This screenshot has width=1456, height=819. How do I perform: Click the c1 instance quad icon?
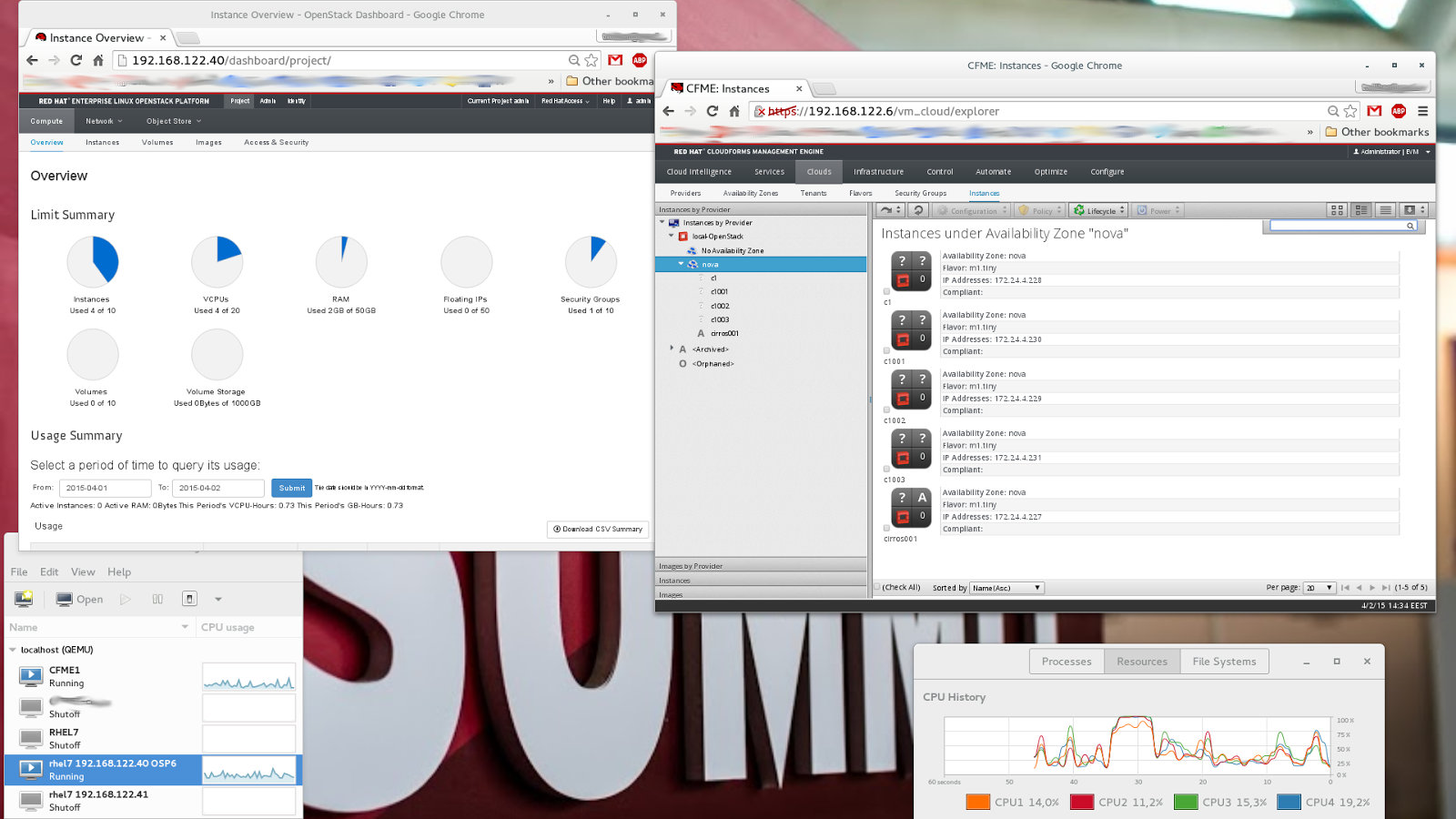pos(911,270)
